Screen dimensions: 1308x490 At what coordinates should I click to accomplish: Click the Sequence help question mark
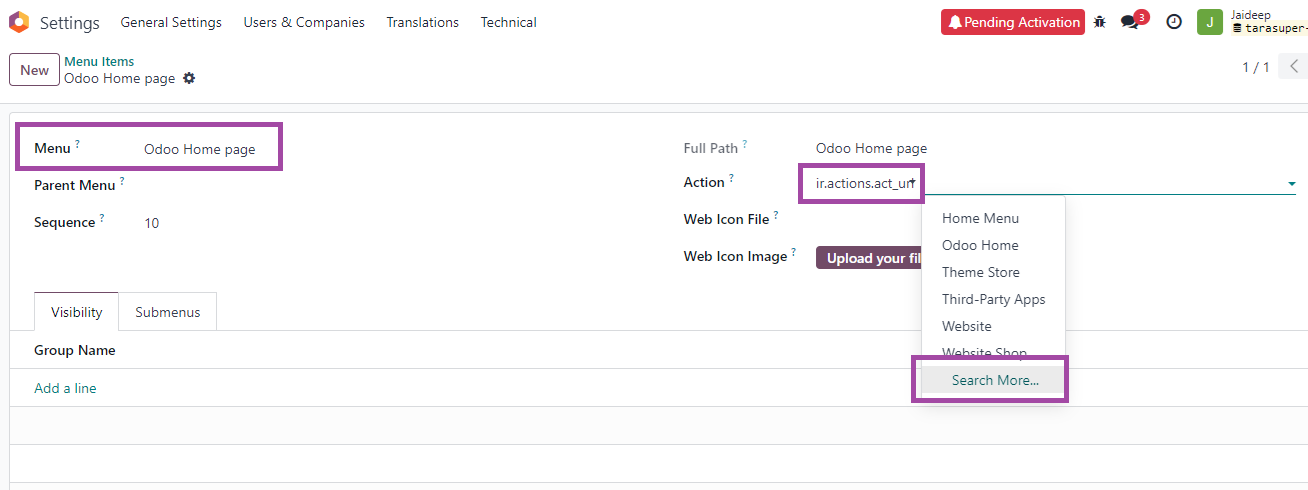(x=102, y=218)
